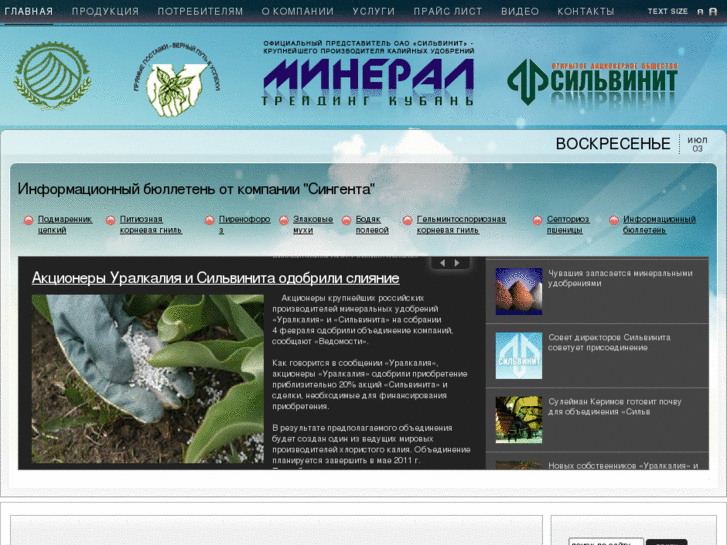Open the КОНТАКТЫ page
Image resolution: width=727 pixels, height=545 pixels.
tap(586, 11)
